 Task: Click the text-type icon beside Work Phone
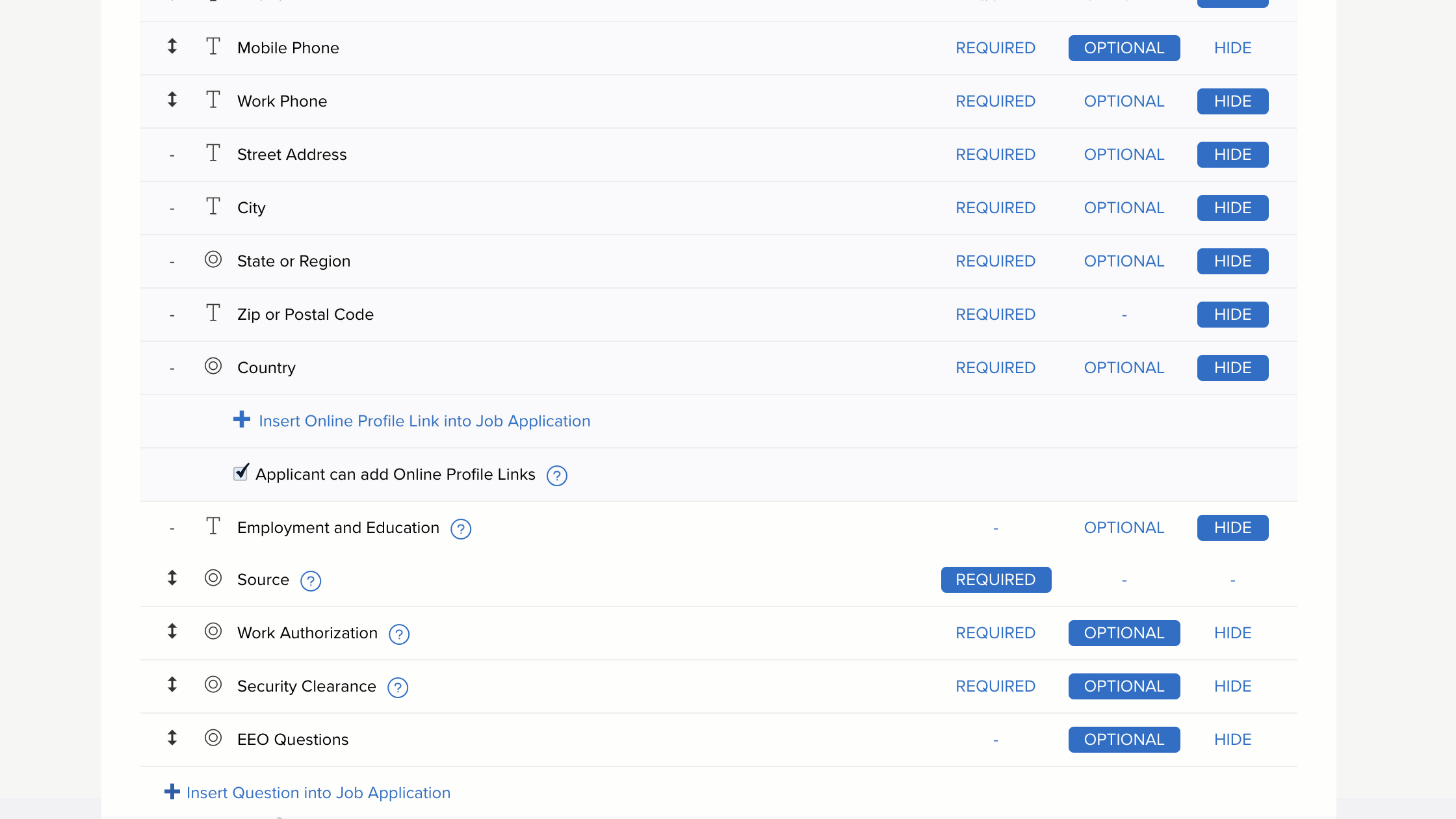(x=213, y=99)
